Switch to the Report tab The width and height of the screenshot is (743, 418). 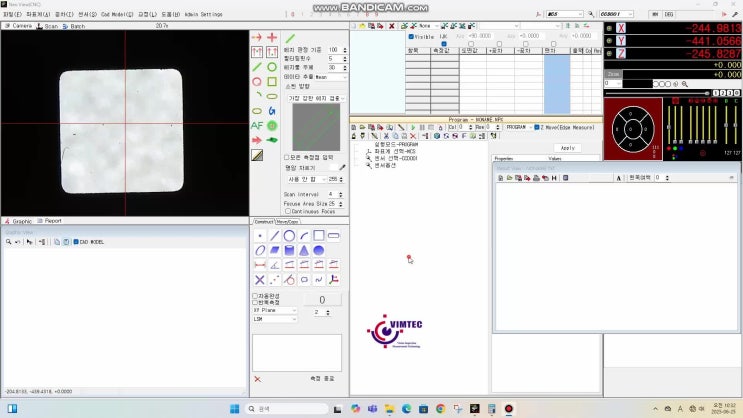pyautogui.click(x=50, y=221)
